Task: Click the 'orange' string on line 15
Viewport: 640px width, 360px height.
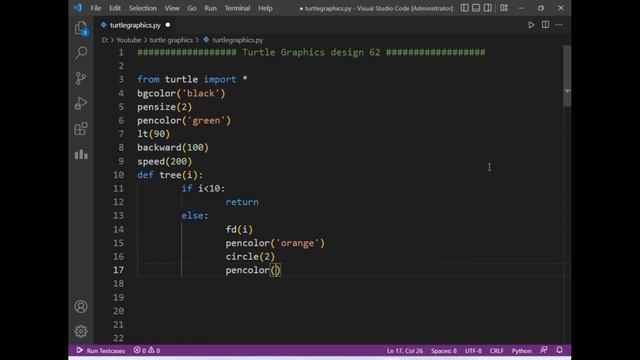Action: click(297, 243)
